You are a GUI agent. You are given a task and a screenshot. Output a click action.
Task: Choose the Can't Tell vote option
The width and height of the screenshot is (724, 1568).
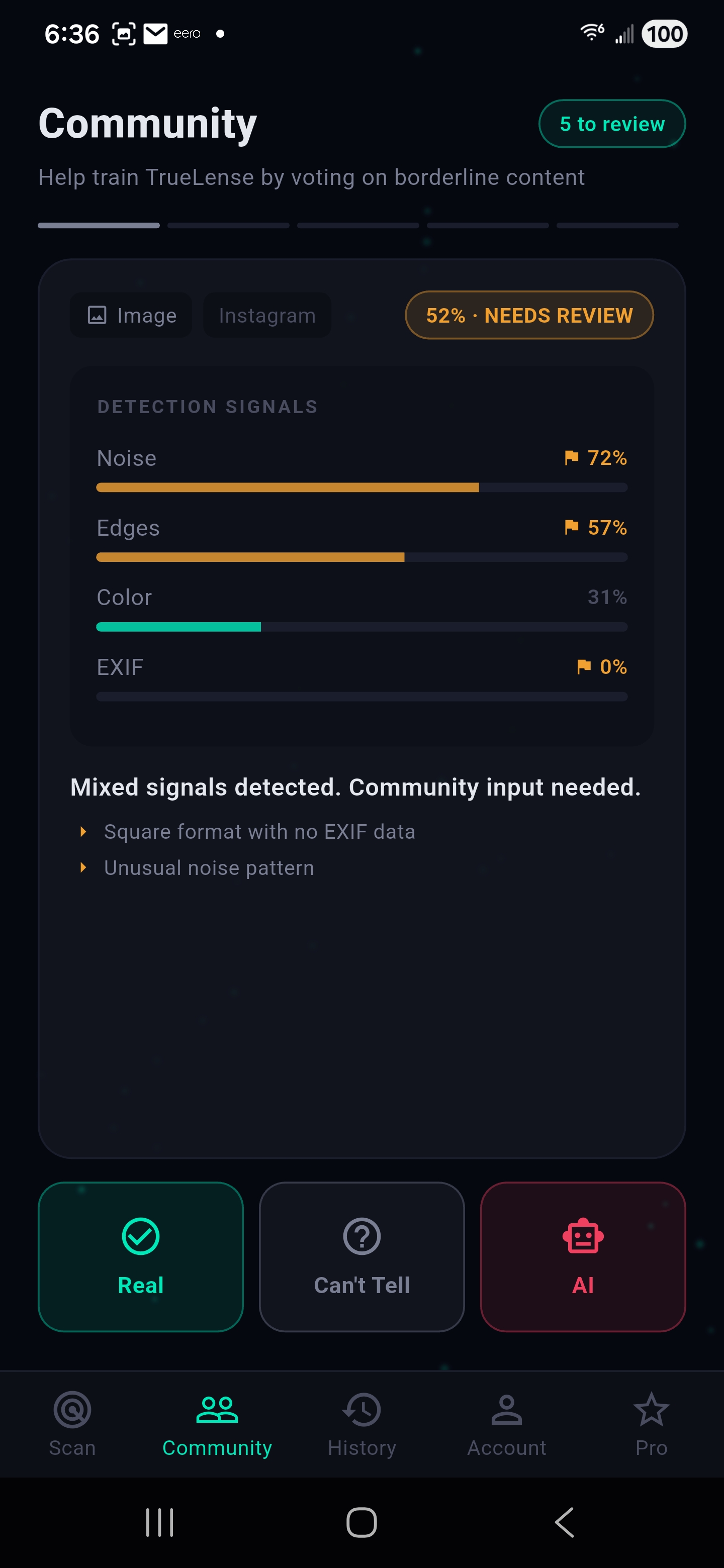click(361, 1257)
